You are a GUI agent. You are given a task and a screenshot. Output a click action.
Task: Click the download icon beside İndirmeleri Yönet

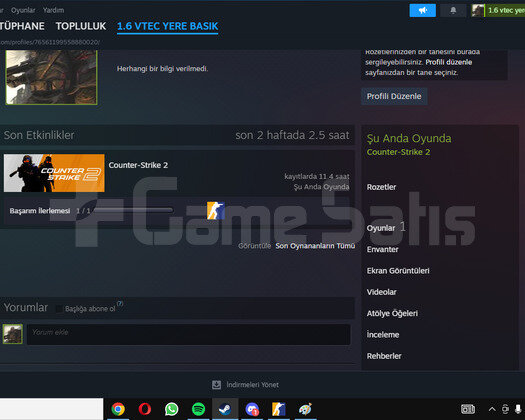216,385
